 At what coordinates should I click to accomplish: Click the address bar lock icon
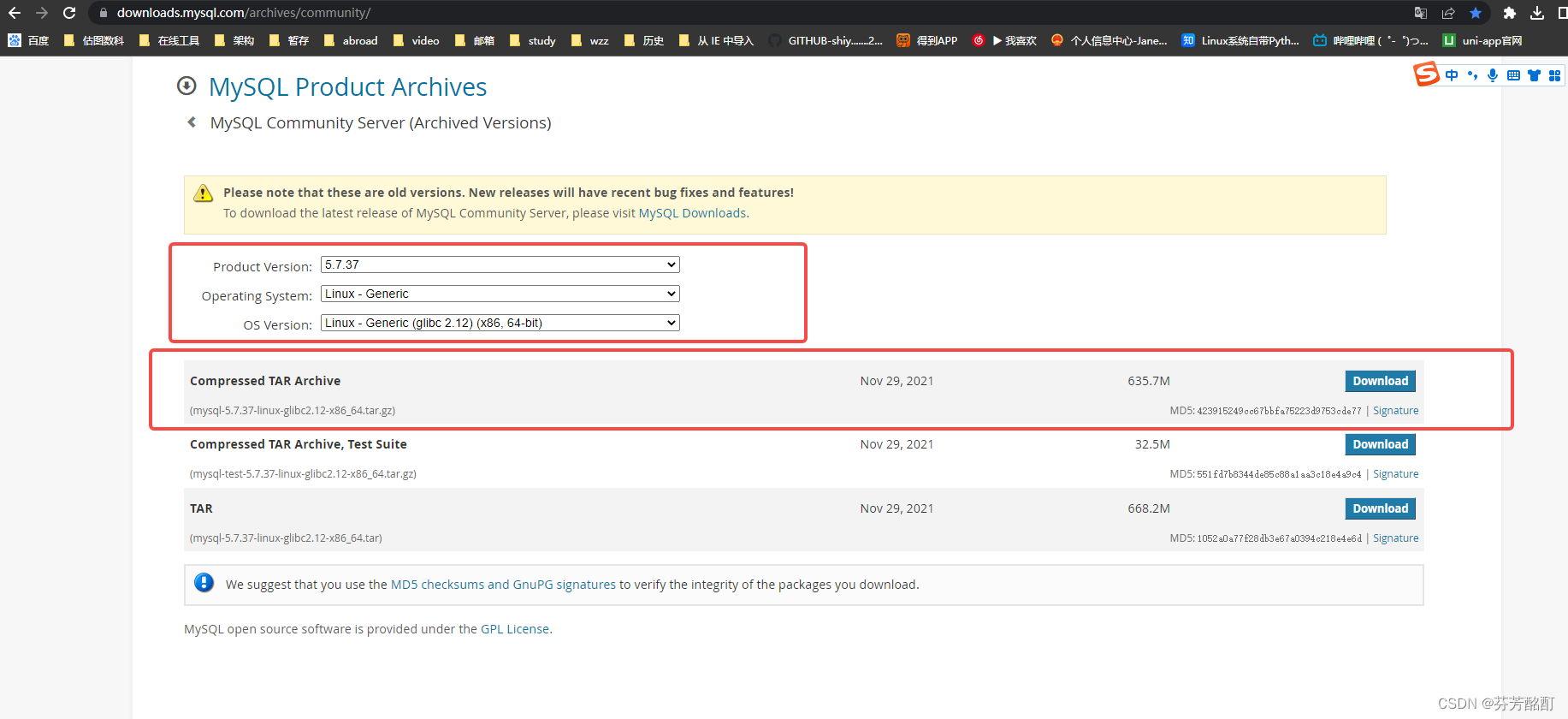104,13
